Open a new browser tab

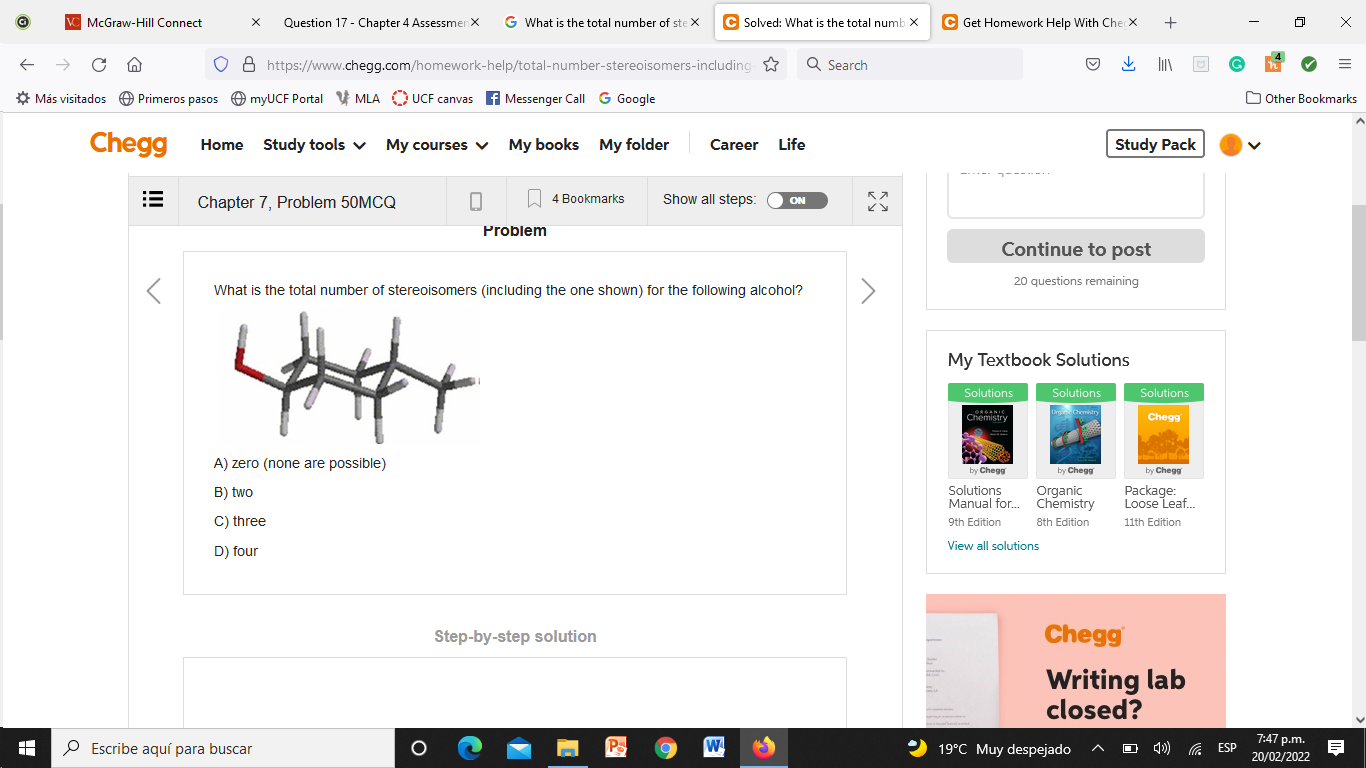click(x=1171, y=22)
